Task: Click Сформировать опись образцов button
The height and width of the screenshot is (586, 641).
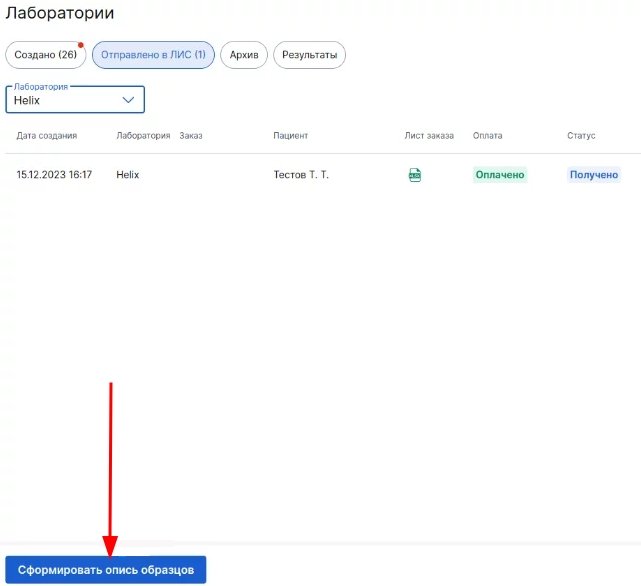Action: click(x=105, y=570)
